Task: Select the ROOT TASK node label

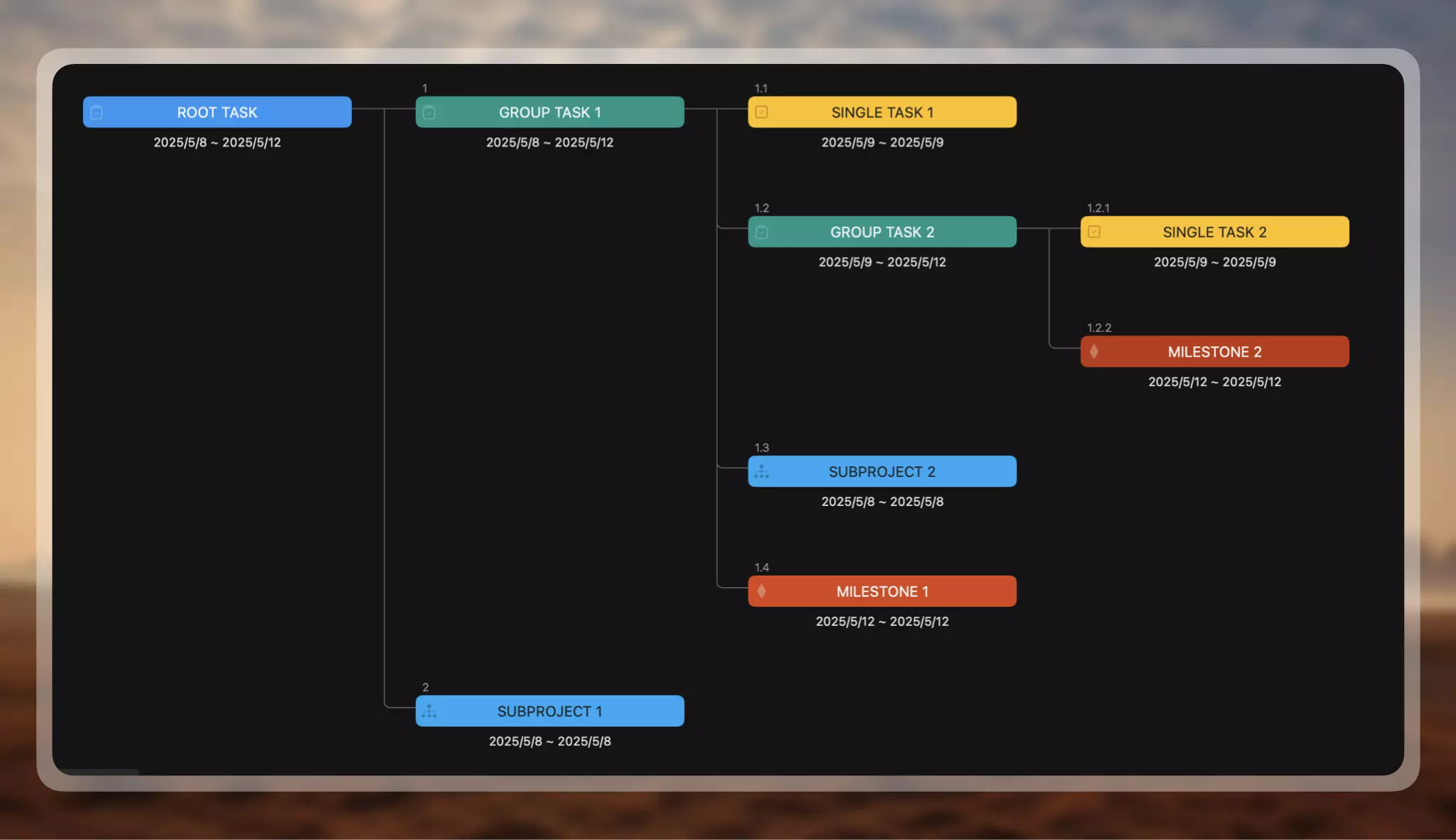Action: coord(217,112)
